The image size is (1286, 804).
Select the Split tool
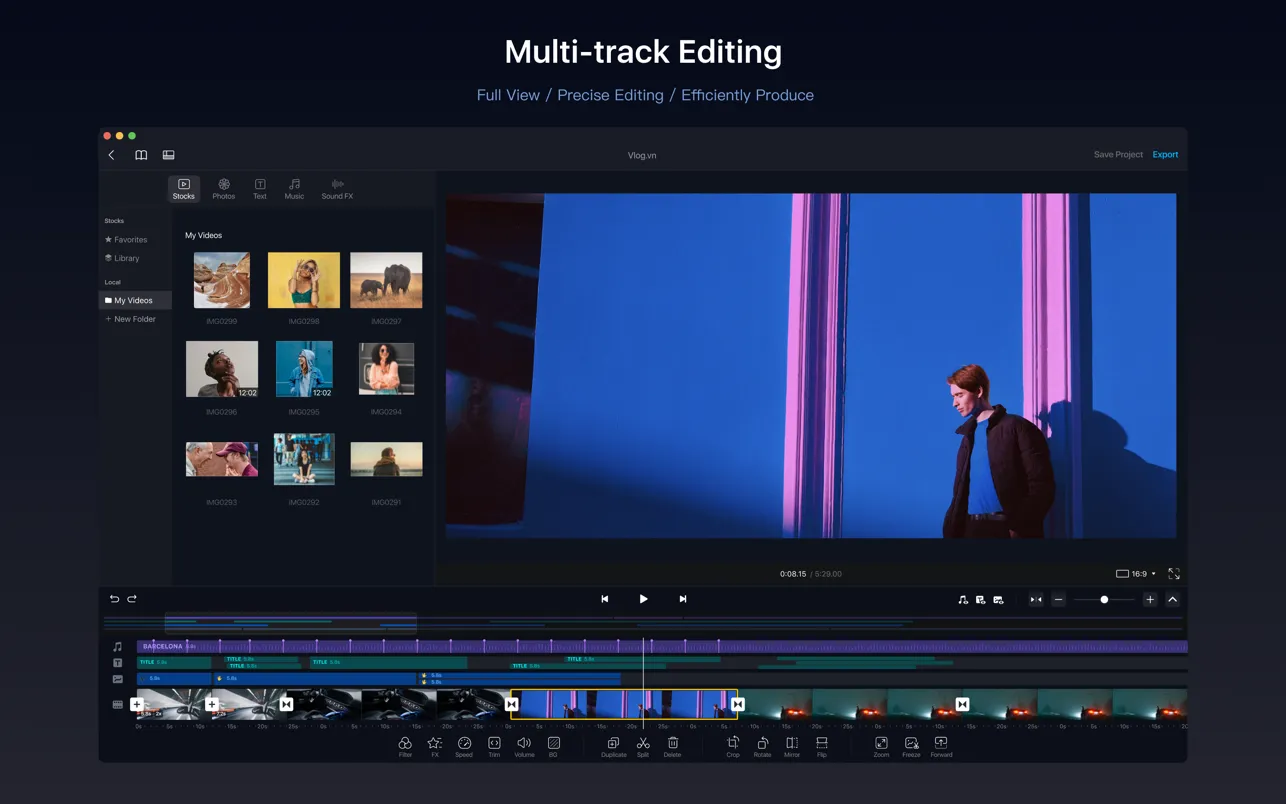643,744
